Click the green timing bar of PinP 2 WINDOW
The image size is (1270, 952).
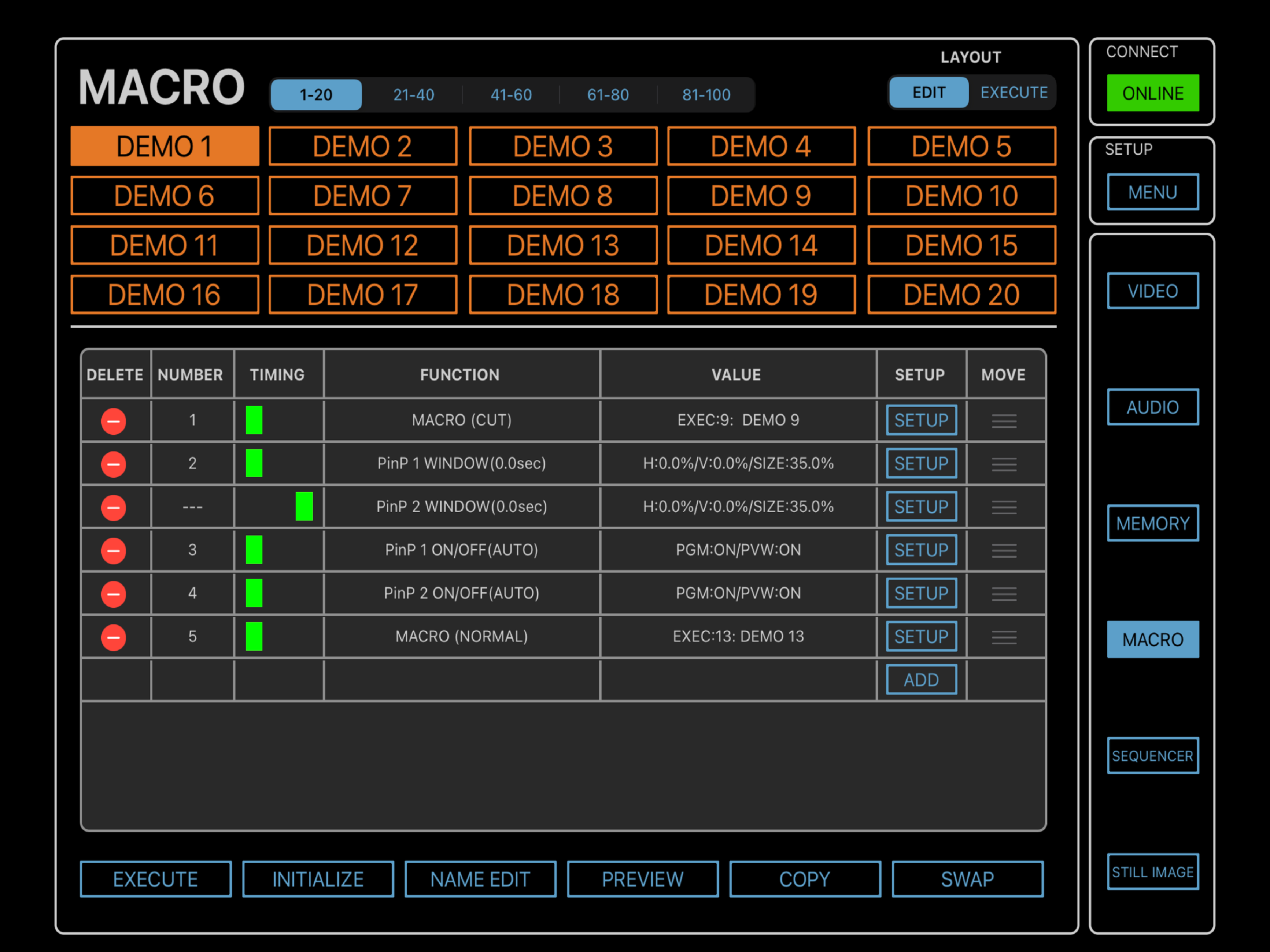[x=304, y=506]
